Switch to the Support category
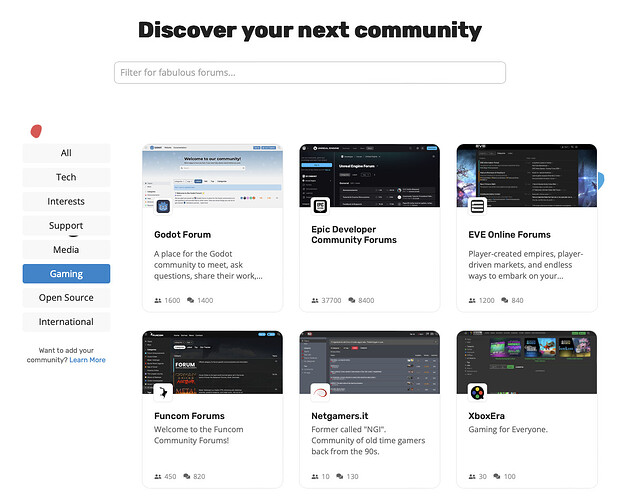 coord(66,225)
